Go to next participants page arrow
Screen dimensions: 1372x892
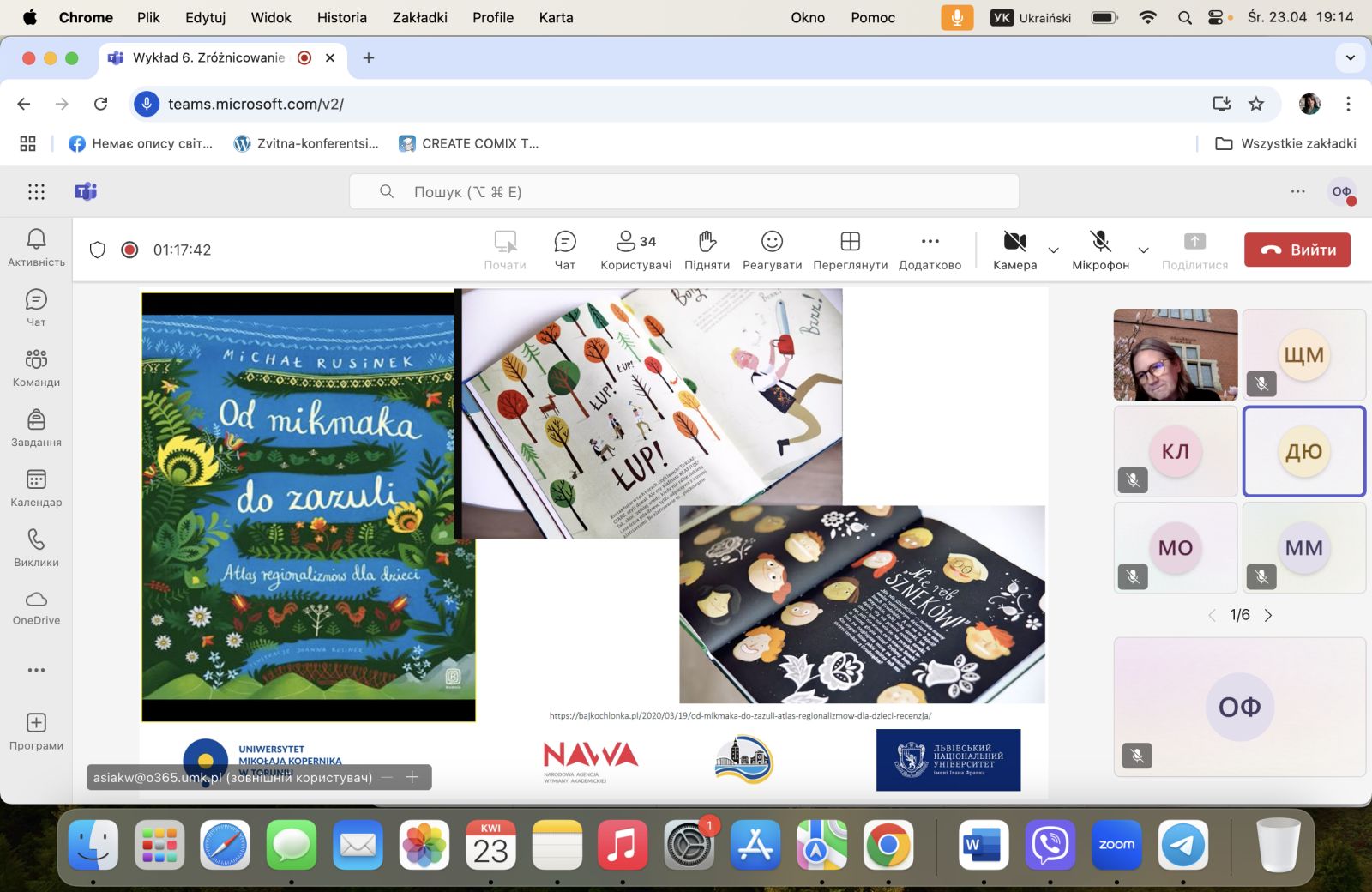[1268, 615]
